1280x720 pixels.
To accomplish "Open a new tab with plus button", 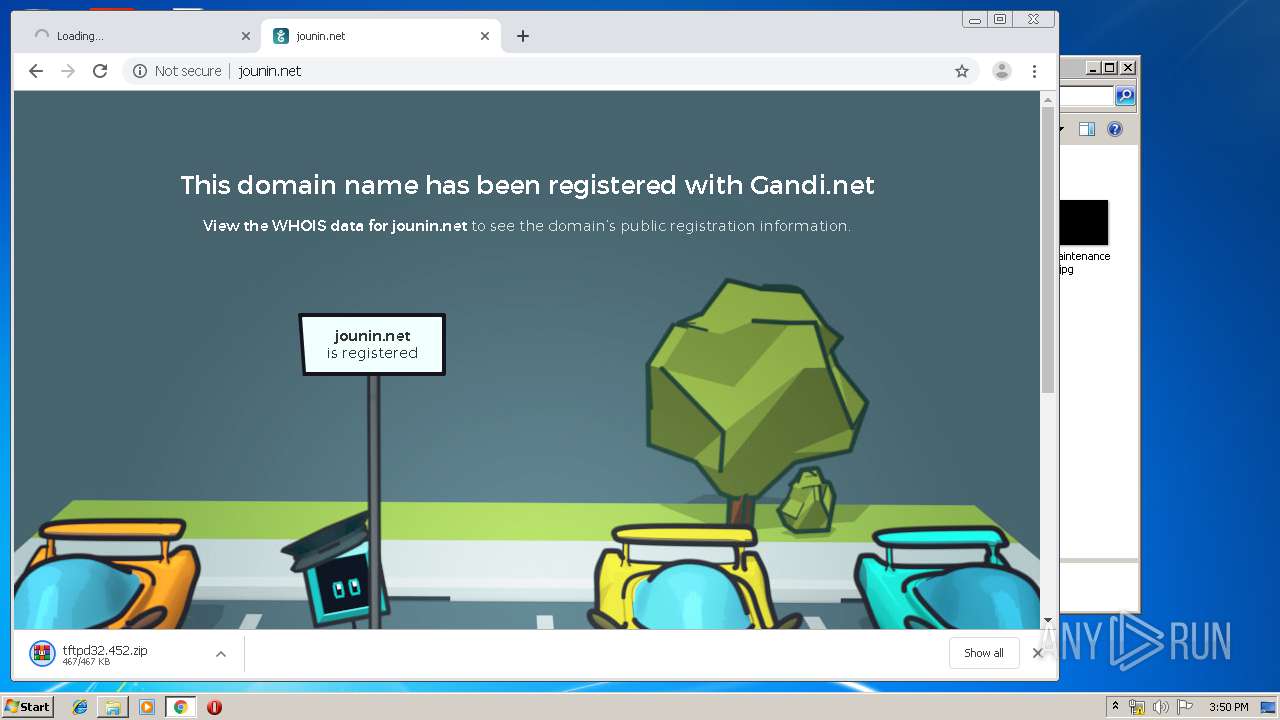I will (x=522, y=36).
